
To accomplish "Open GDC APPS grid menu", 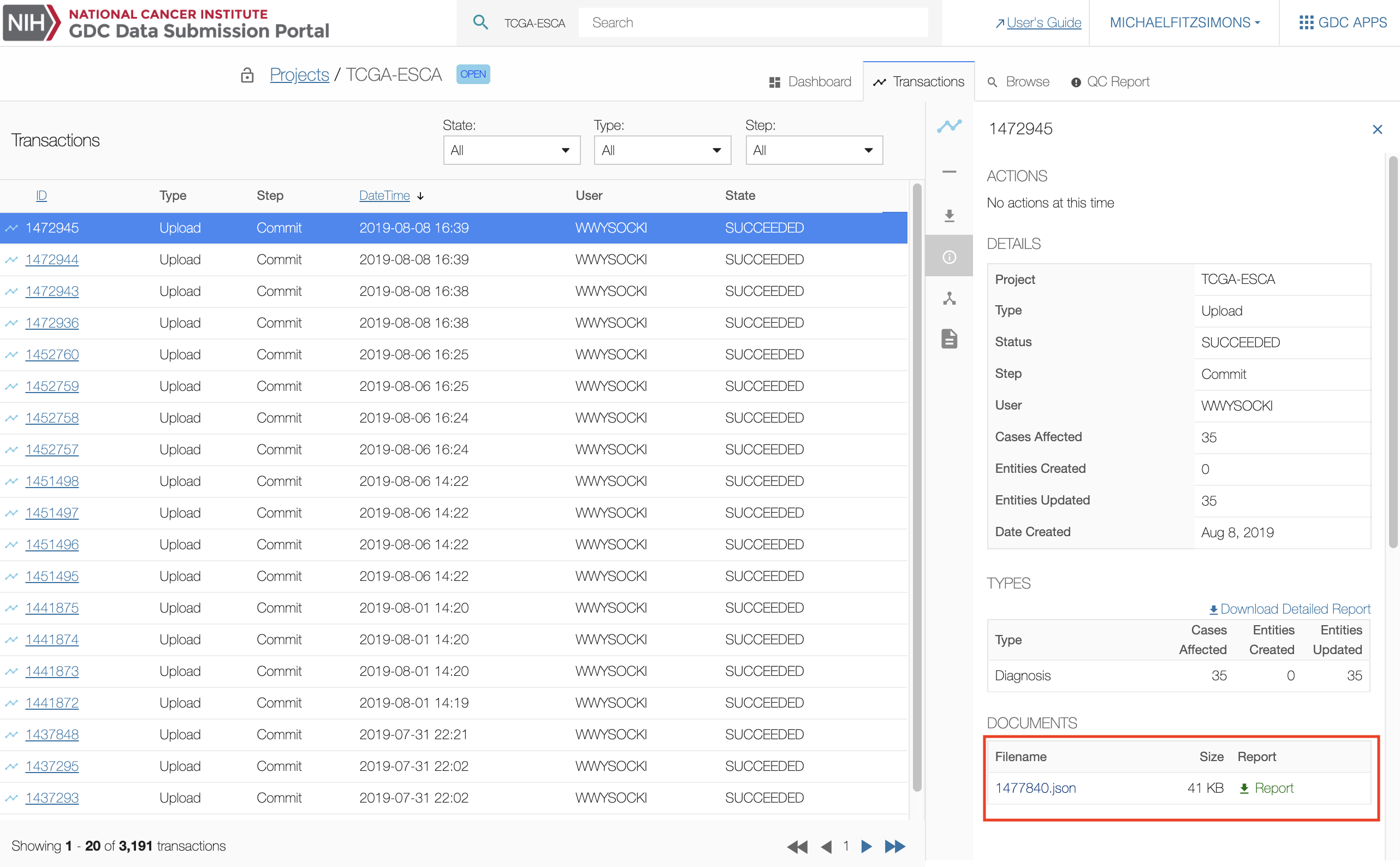I will click(x=1342, y=22).
